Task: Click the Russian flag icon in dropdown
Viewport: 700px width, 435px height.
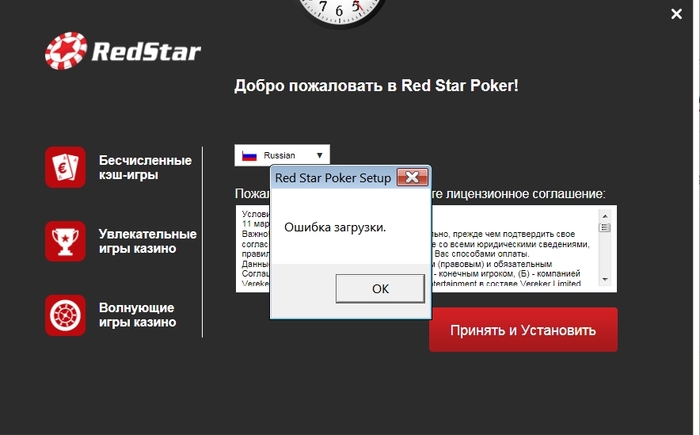Action: pos(249,156)
